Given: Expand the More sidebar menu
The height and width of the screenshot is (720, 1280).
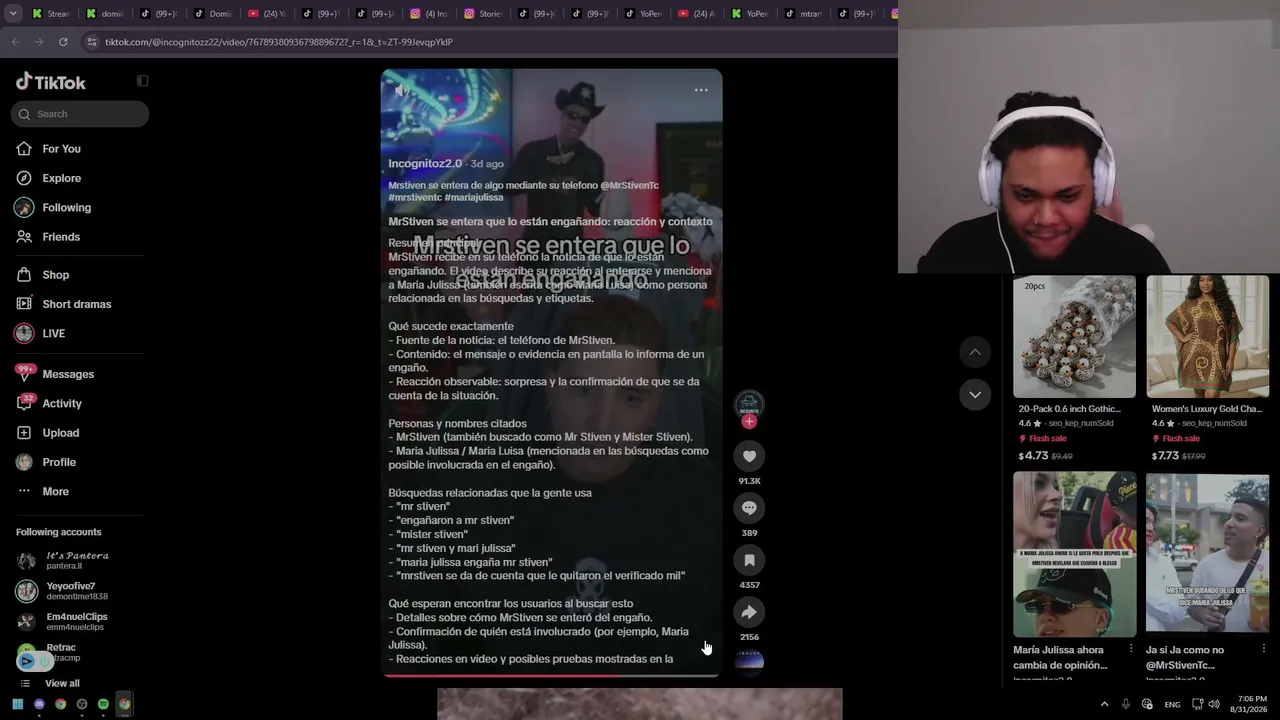Looking at the screenshot, I should tap(55, 492).
